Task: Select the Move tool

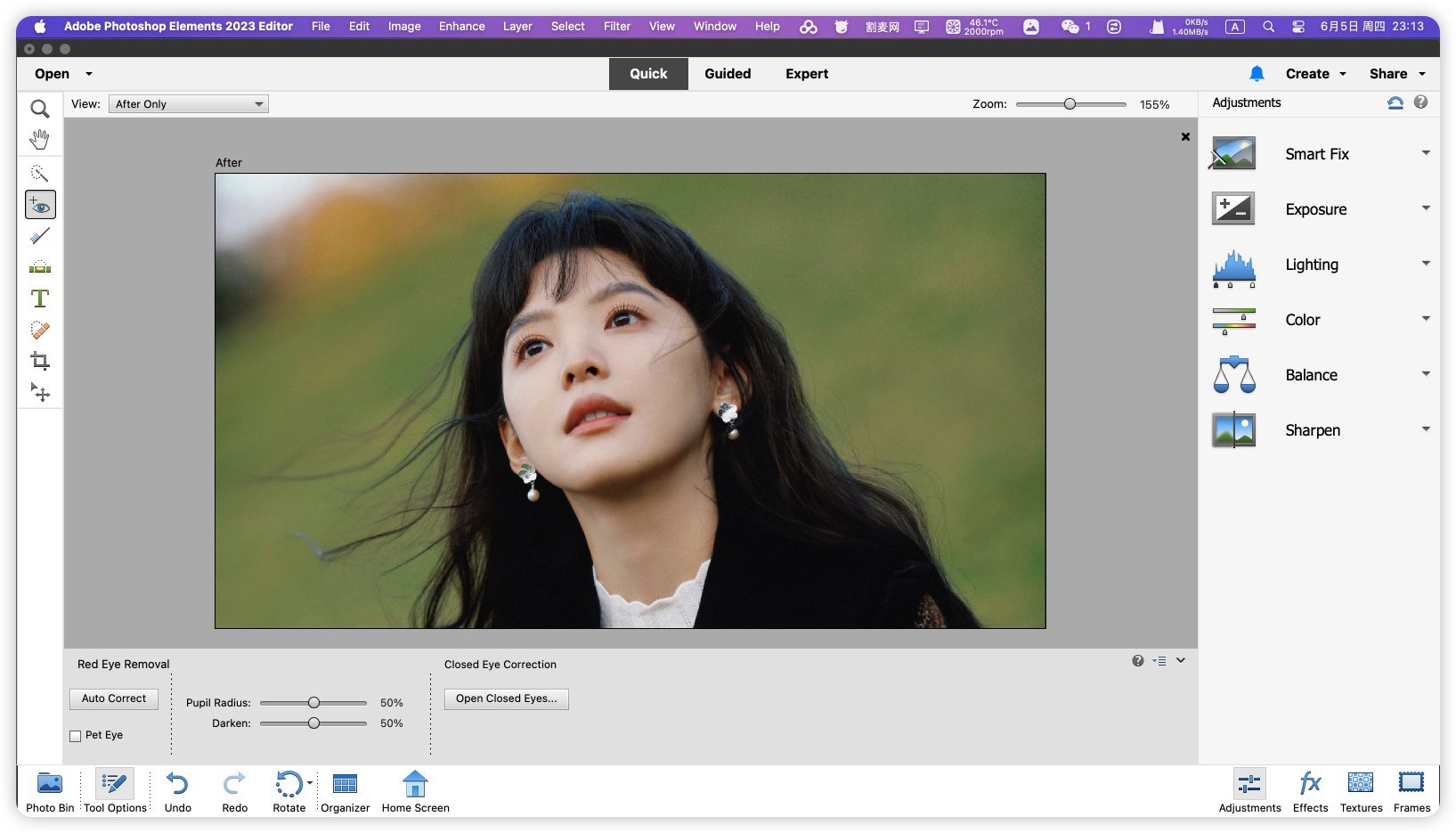Action: point(39,392)
